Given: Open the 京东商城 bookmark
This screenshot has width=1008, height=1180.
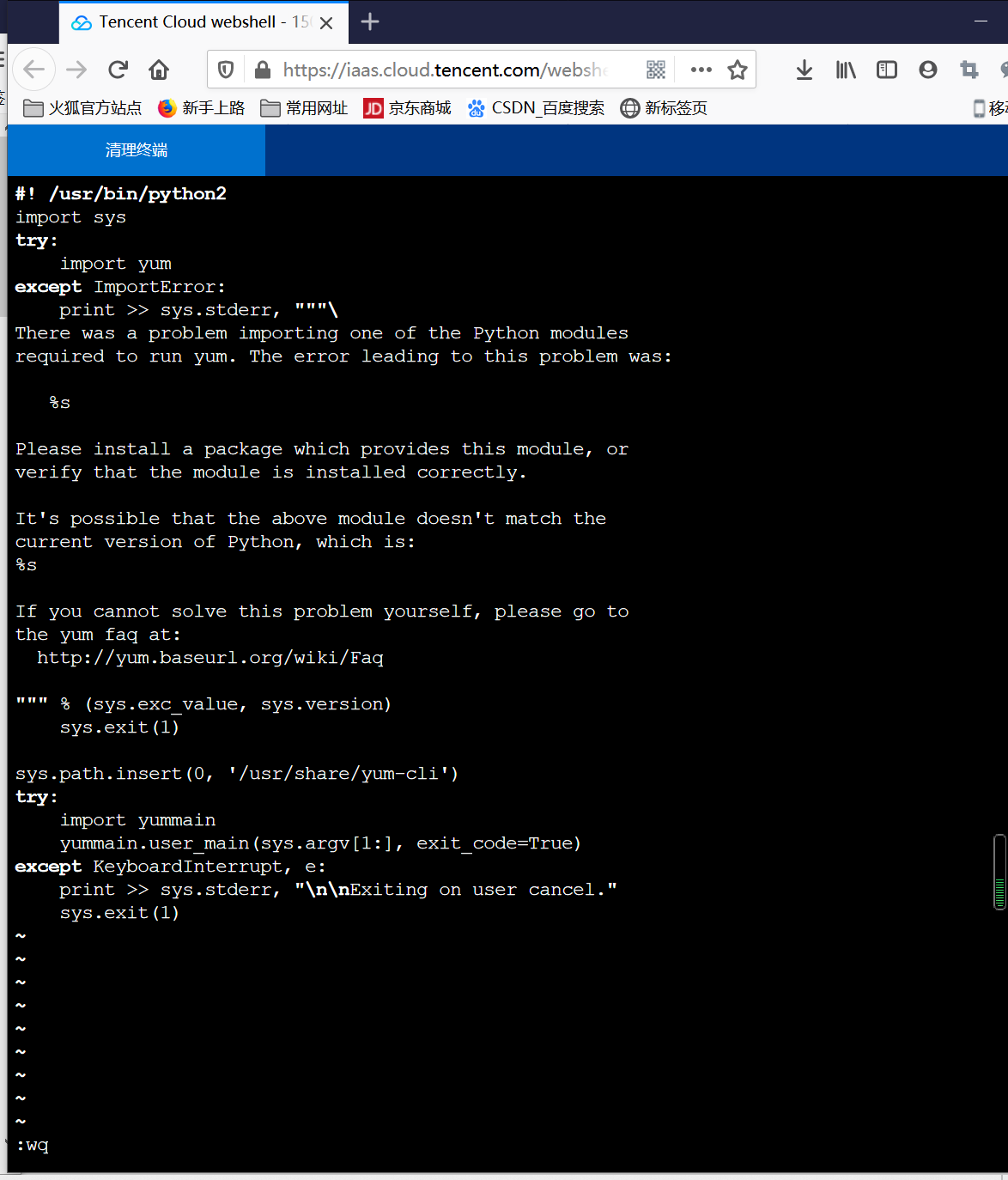Looking at the screenshot, I should [408, 108].
